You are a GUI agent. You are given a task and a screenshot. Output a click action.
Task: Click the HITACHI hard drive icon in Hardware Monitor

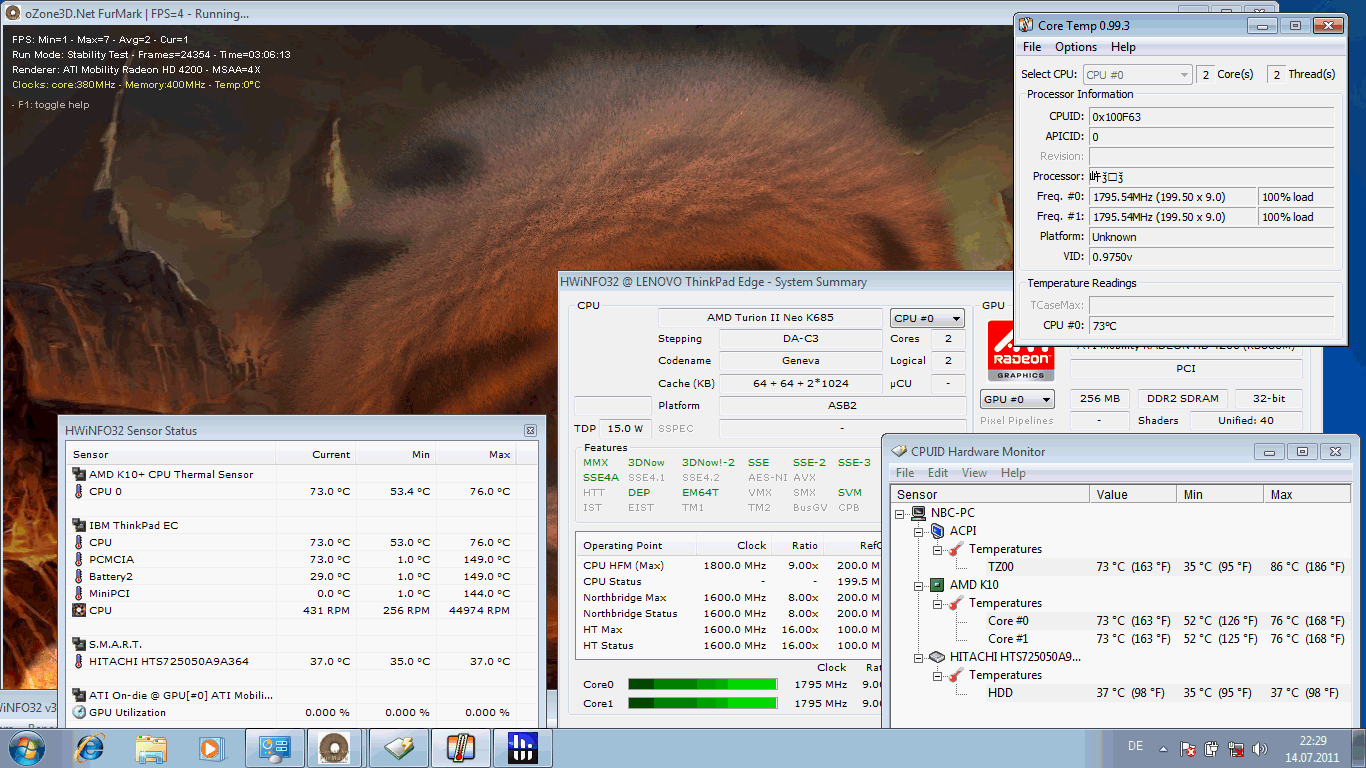937,657
